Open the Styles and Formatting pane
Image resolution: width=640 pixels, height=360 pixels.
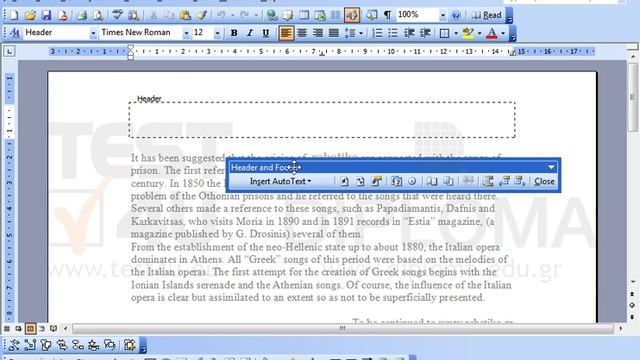point(14,33)
